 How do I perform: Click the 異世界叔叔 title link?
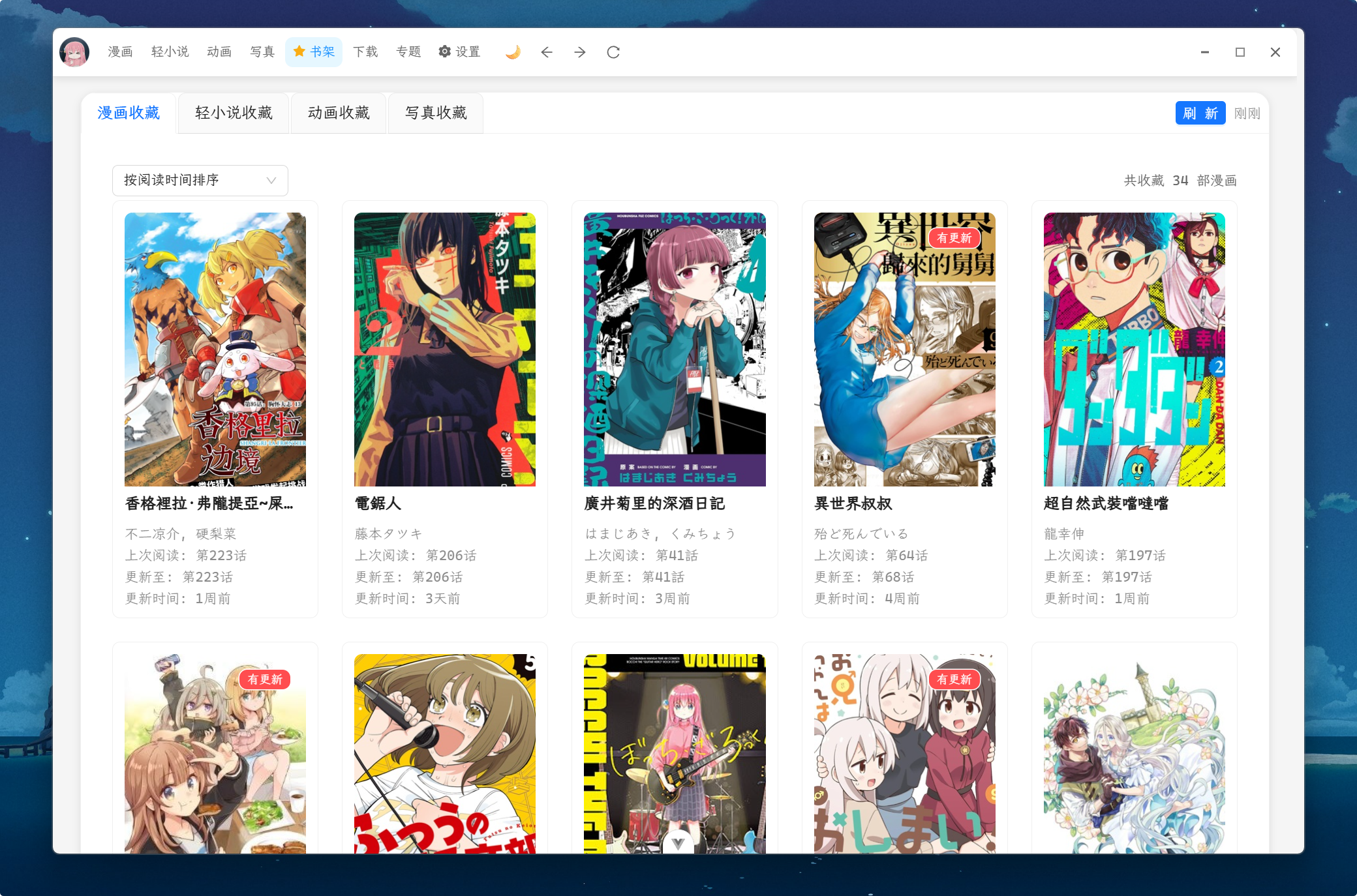853,503
